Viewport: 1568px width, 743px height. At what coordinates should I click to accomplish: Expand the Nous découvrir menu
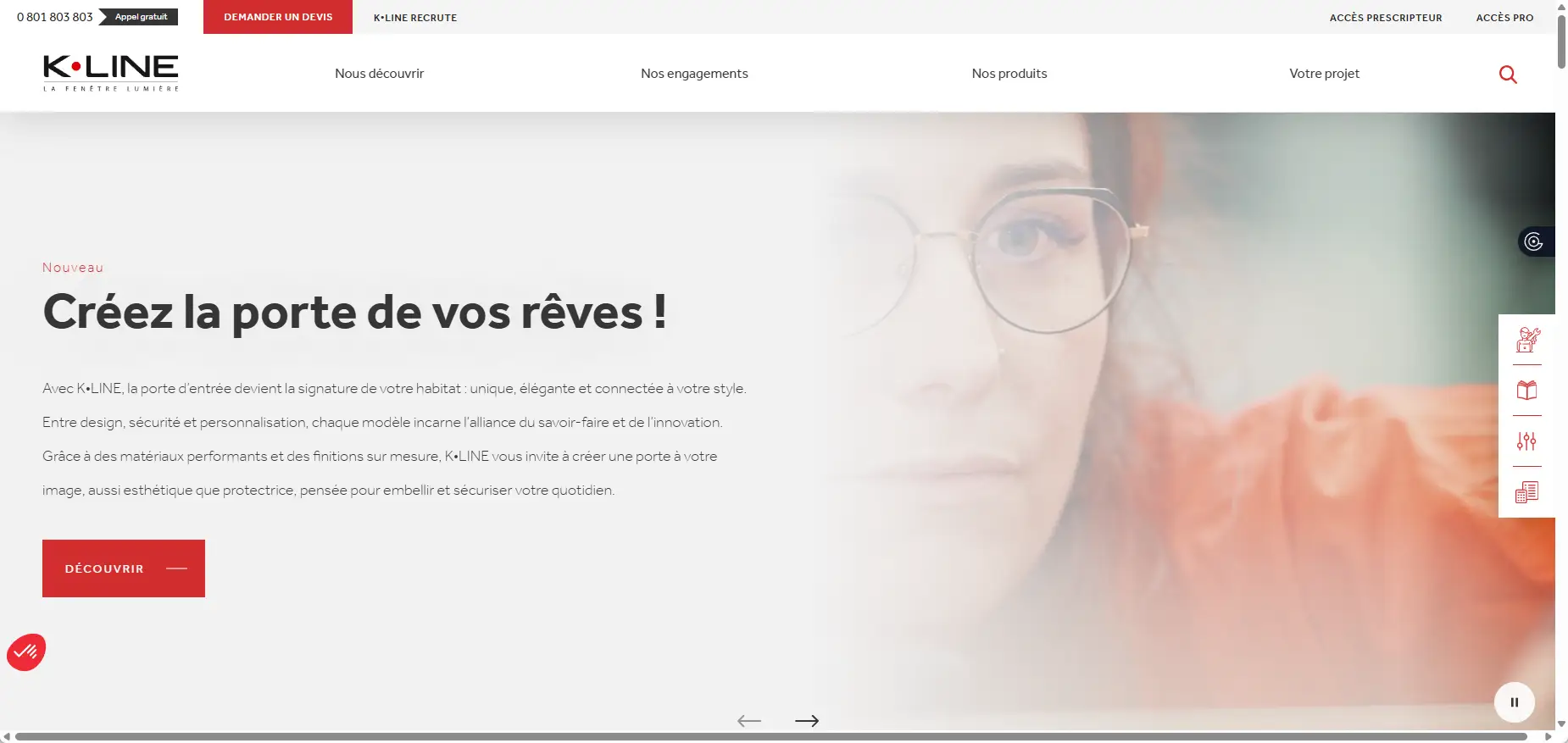tap(379, 74)
